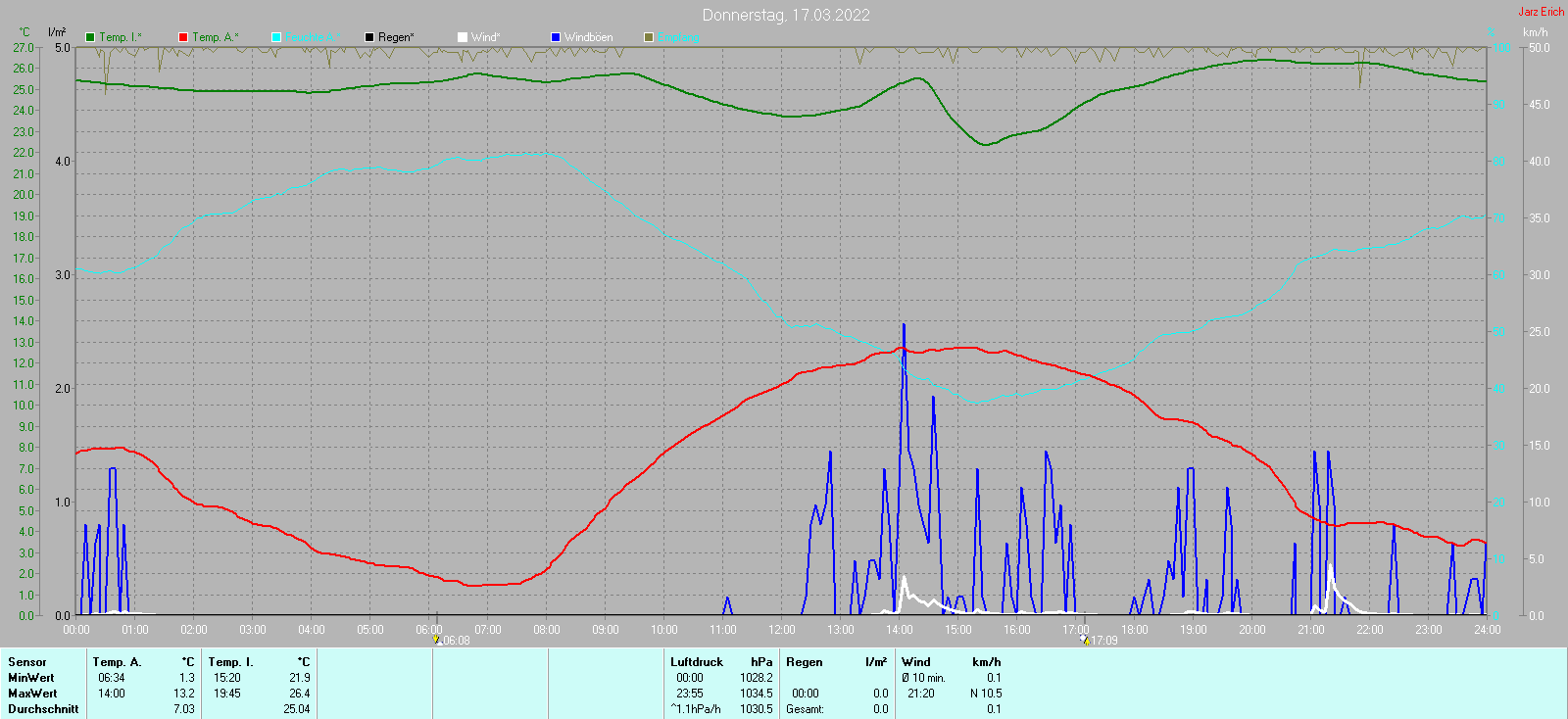Click the sunset marker icon at 17:09
Screen dimensions: 1568x719
(1084, 640)
